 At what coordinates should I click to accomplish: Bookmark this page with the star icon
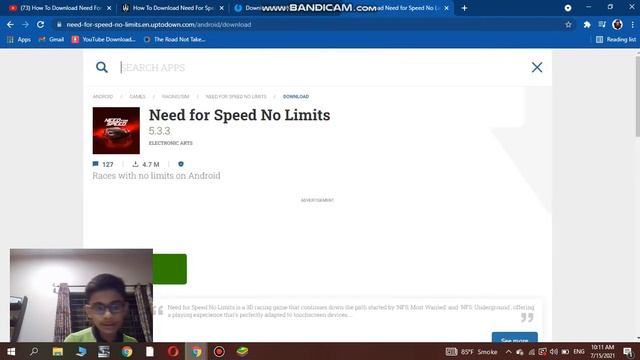click(568, 24)
